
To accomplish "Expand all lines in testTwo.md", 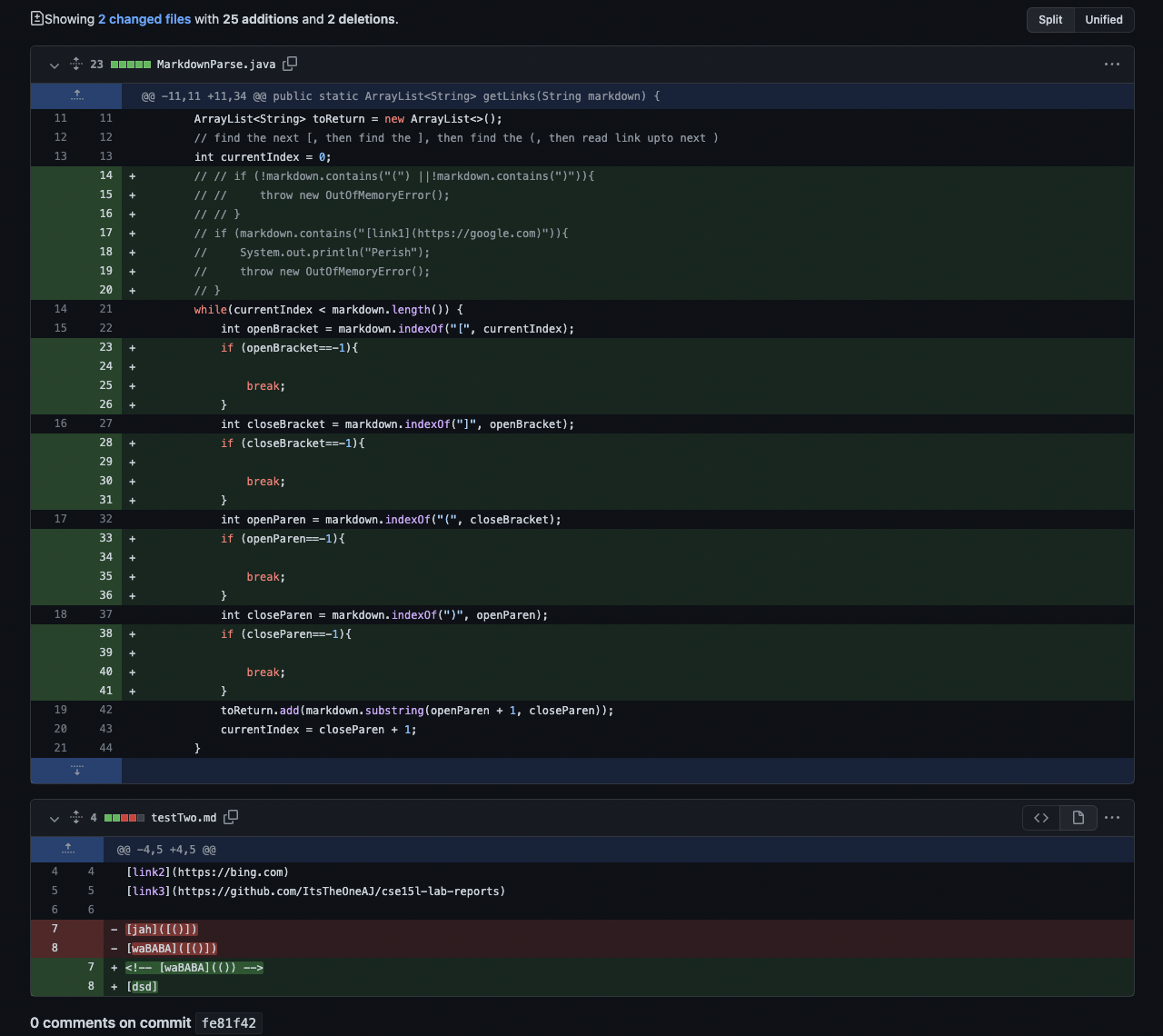I will [76, 817].
